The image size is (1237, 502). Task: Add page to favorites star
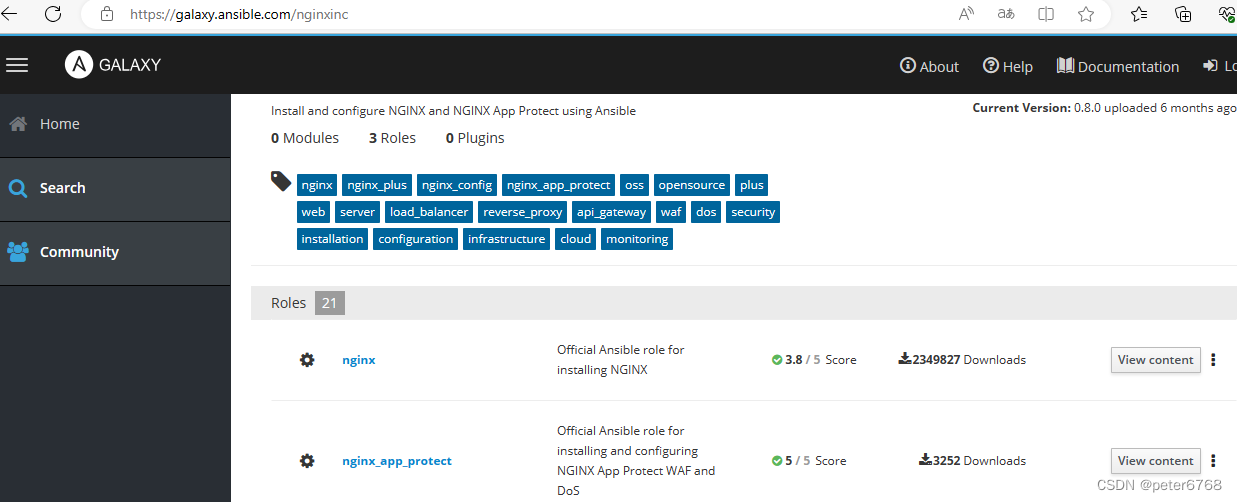(1086, 14)
